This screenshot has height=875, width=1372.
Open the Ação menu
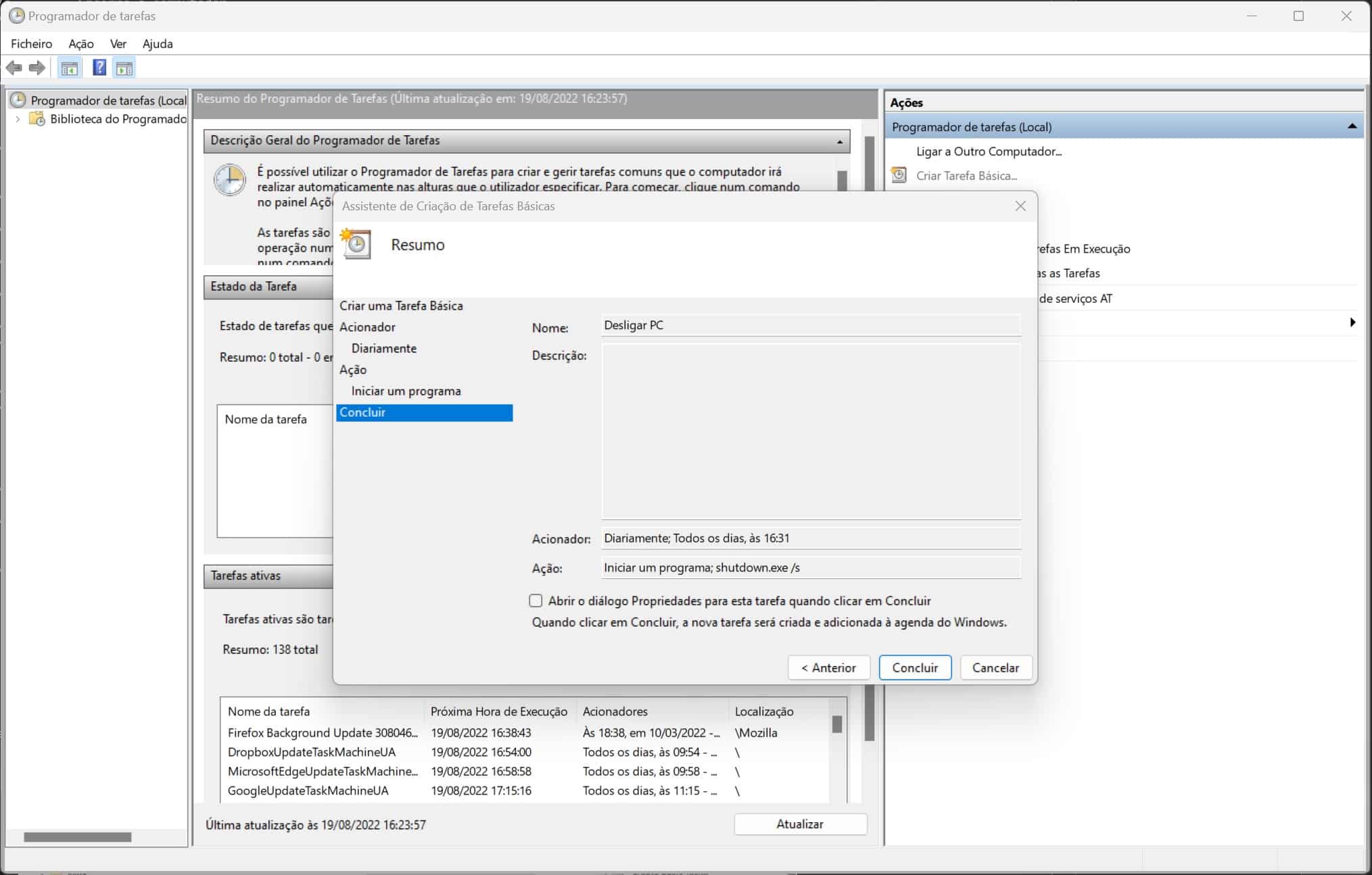pos(80,44)
